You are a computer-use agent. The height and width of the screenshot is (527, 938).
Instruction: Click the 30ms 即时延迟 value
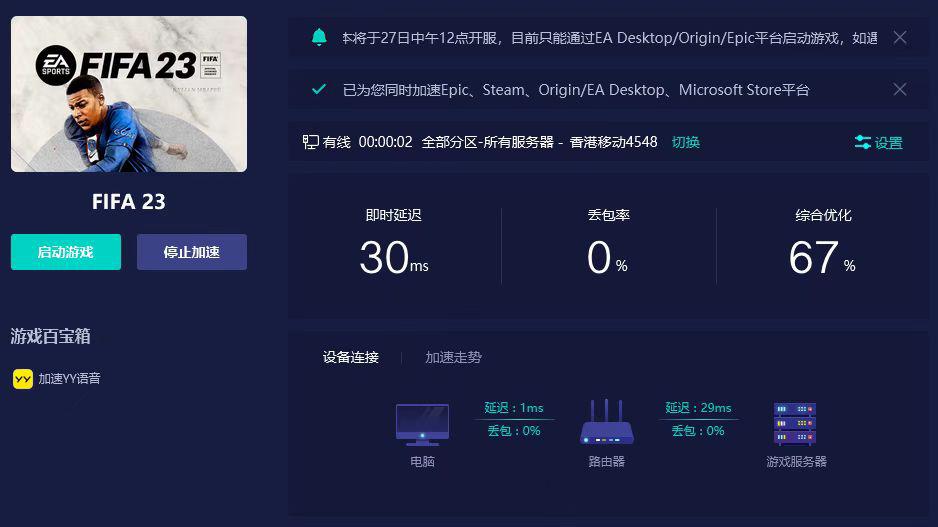pos(394,258)
